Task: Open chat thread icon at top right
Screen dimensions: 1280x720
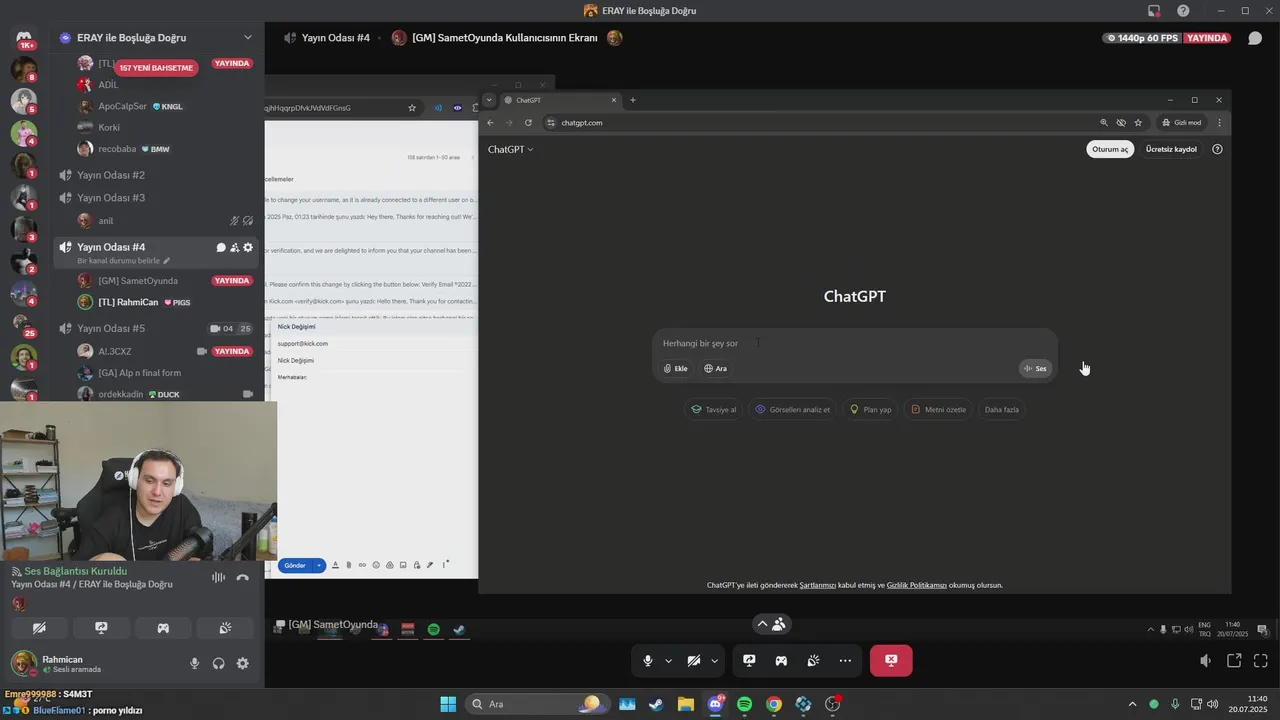Action: pos(1255,38)
